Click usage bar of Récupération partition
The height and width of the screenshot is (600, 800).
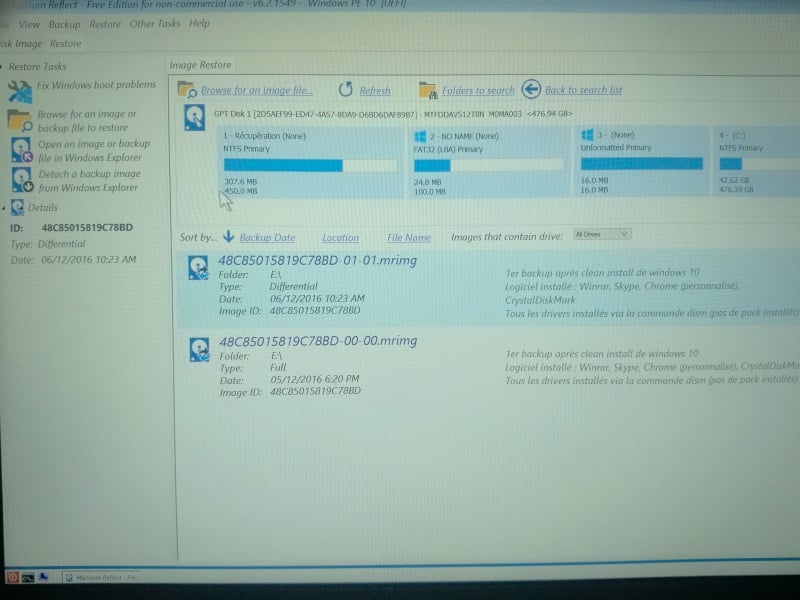tap(310, 165)
